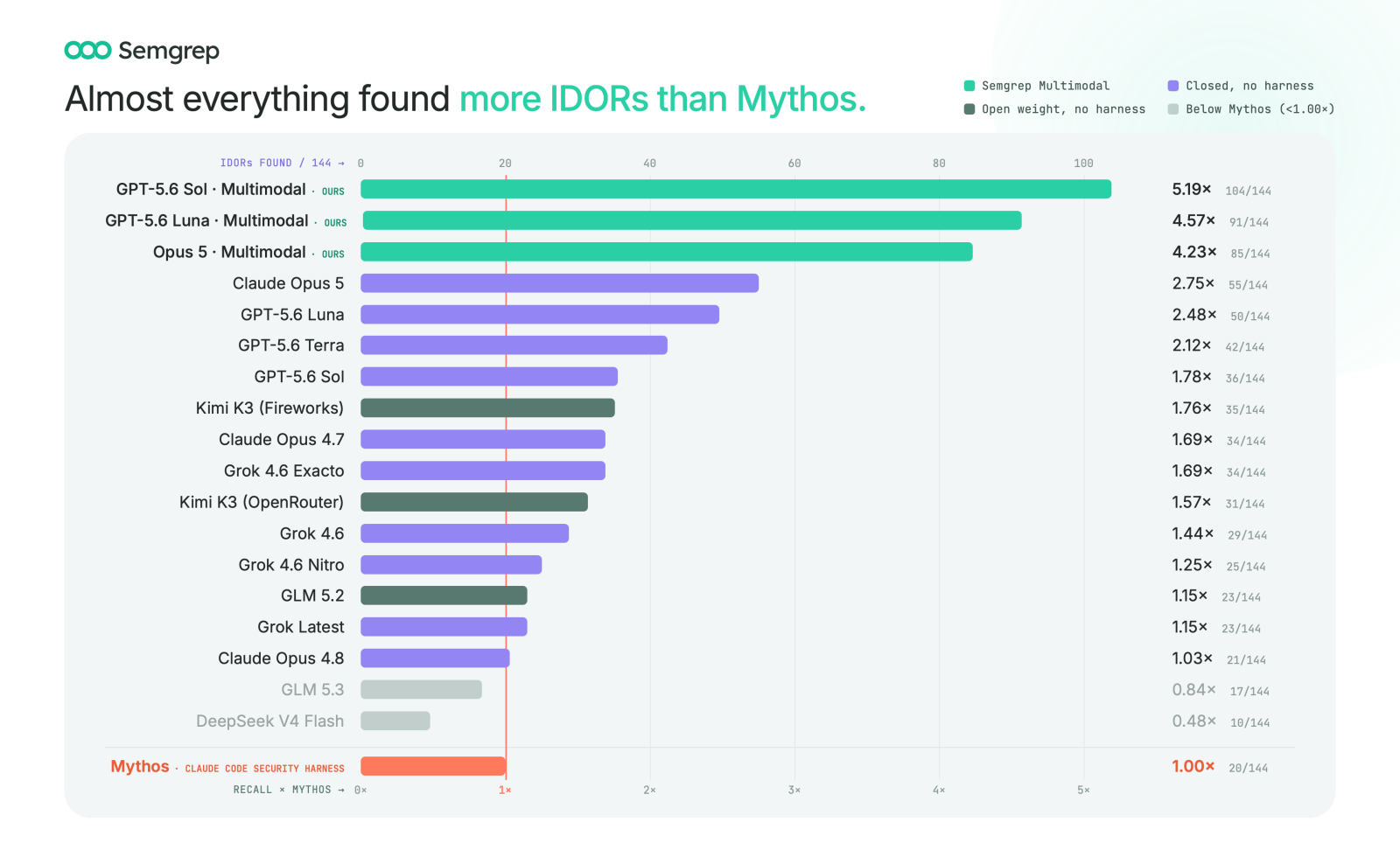Click the orange Mythos baseline bar
Image resolution: width=1400 pixels, height=850 pixels.
click(x=433, y=766)
